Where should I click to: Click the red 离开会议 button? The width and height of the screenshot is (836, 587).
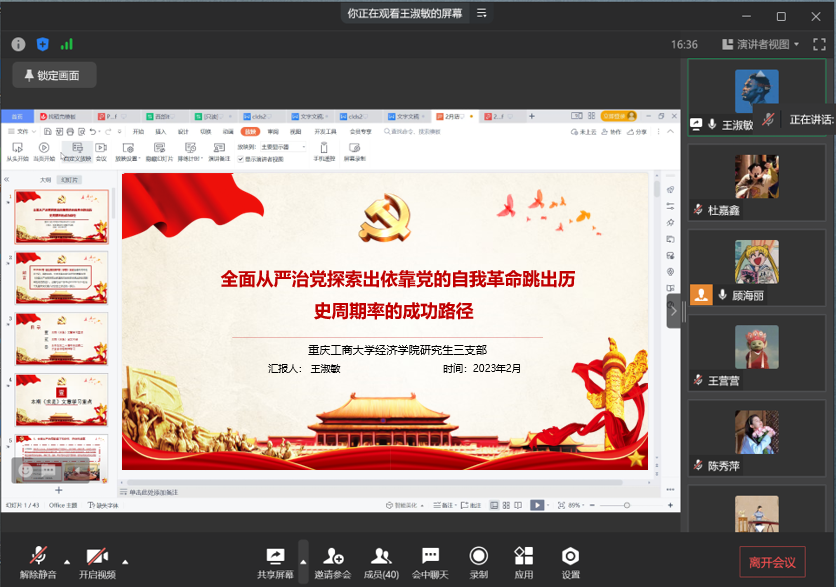(x=772, y=562)
